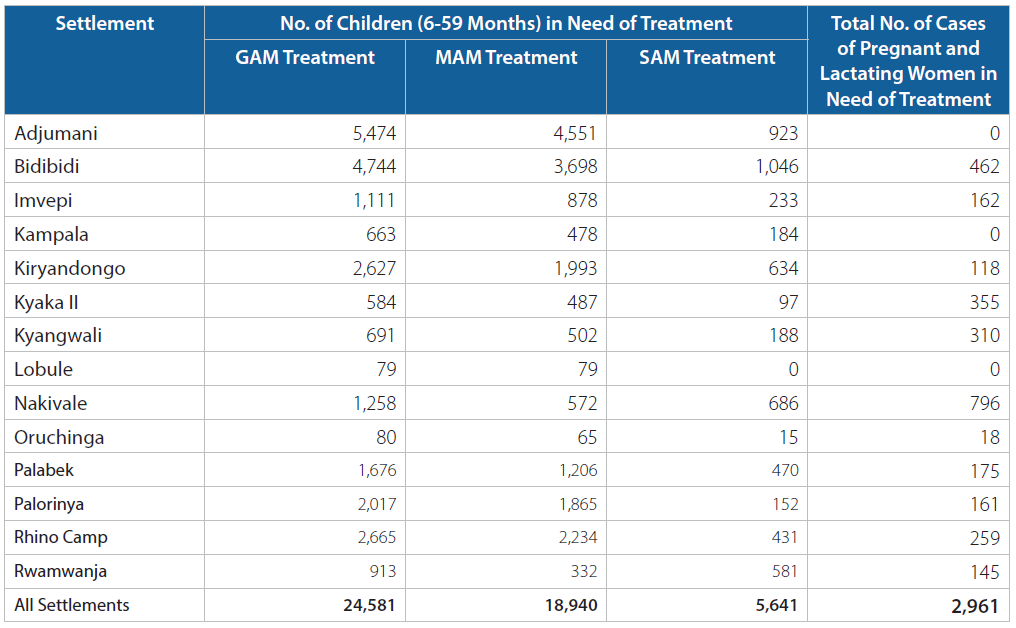Image resolution: width=1016 pixels, height=628 pixels.
Task: Click the Pregnant and Lactating Women header
Action: point(908,61)
